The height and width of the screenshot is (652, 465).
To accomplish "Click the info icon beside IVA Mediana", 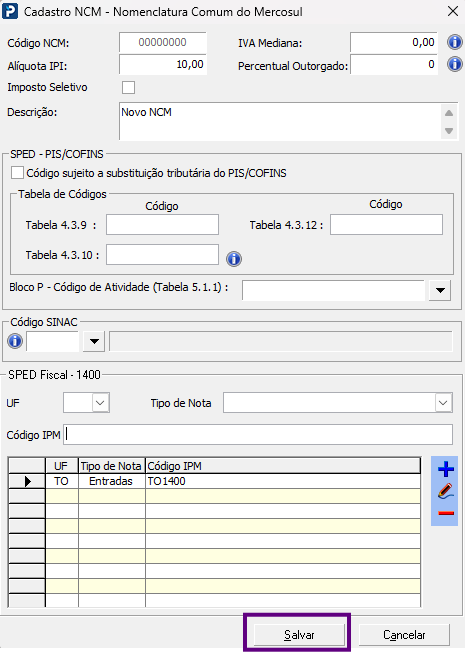I will [455, 42].
